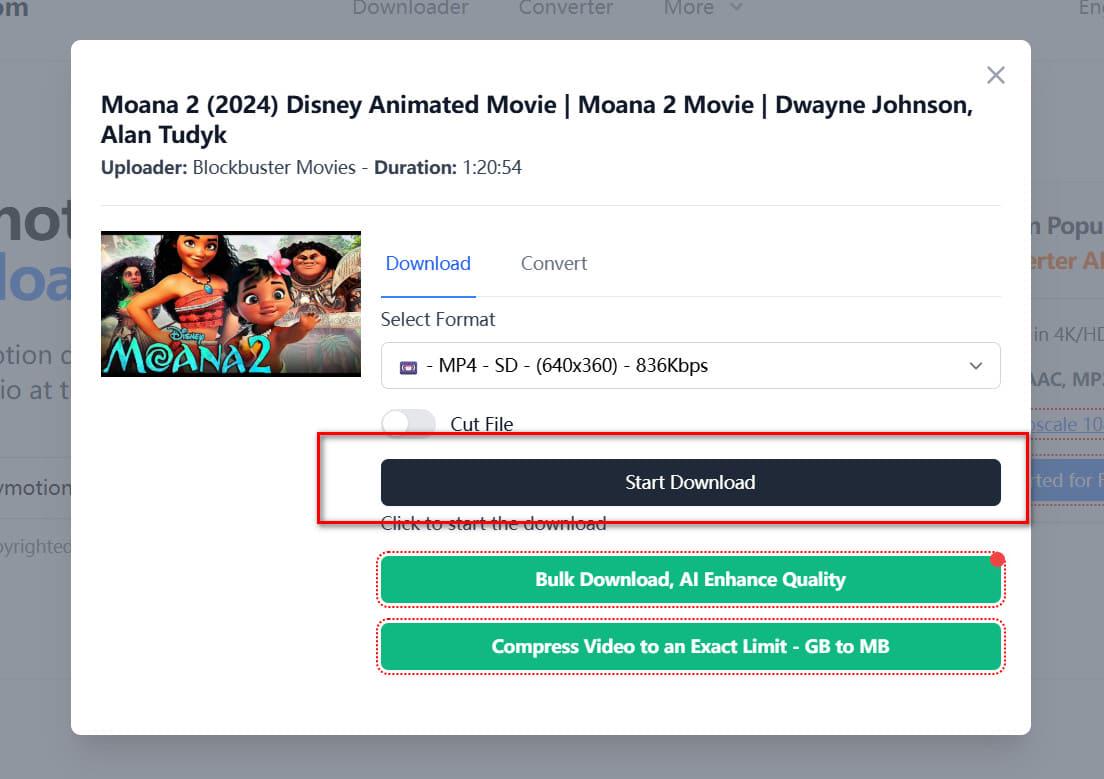1104x779 pixels.
Task: Open the Converter menu in background page
Action: (x=565, y=8)
